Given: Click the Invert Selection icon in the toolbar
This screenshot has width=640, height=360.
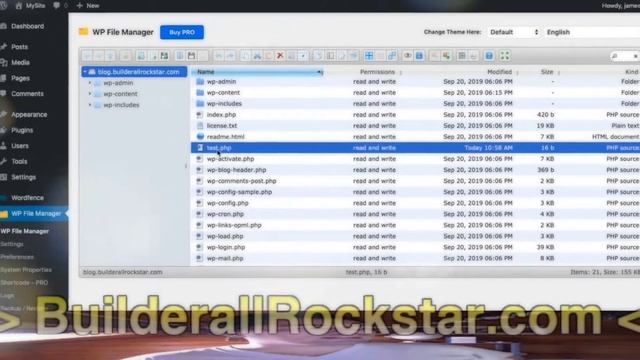Looking at the screenshot, I should tap(392, 56).
